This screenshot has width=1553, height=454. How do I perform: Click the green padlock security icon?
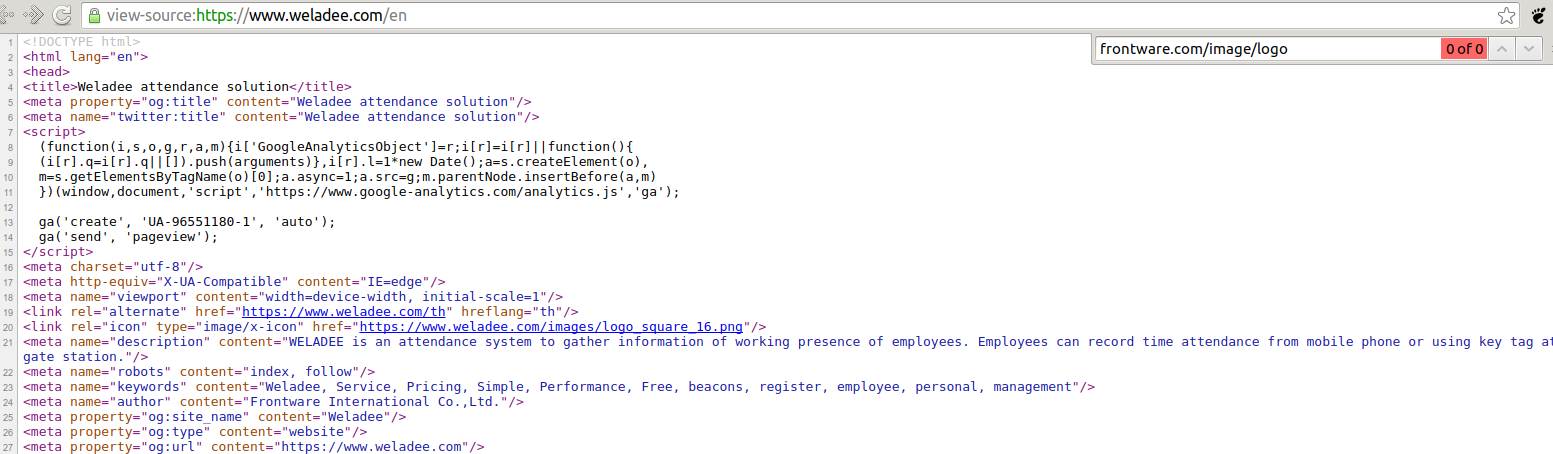tap(94, 16)
